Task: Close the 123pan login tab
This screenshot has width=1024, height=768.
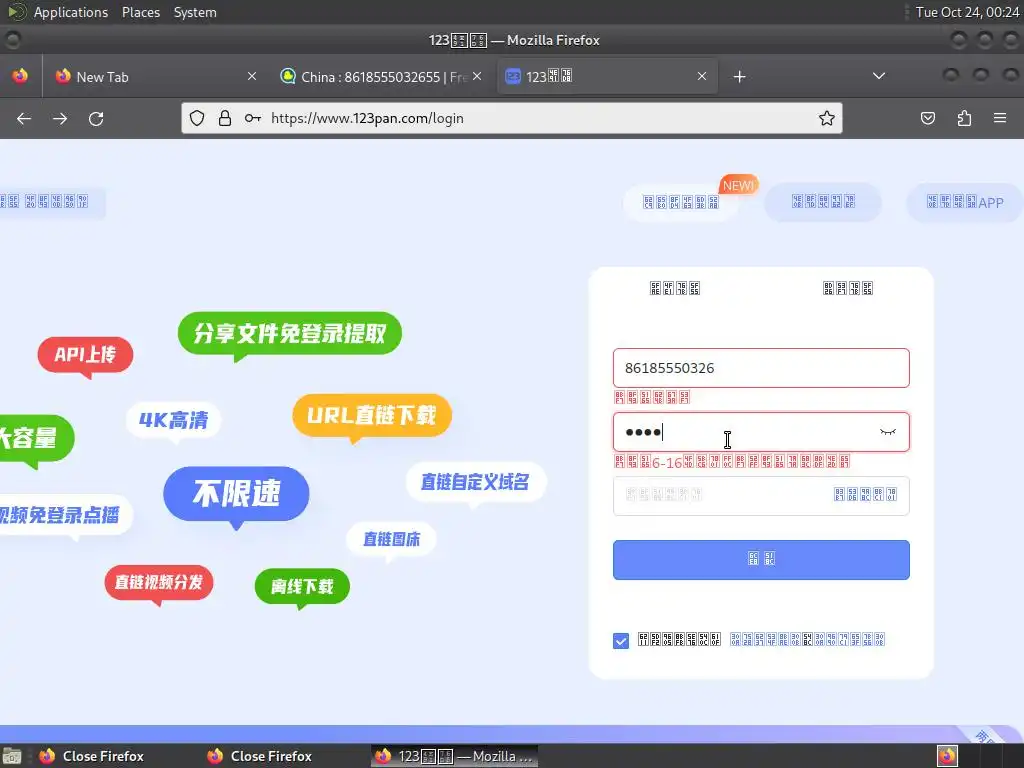Action: click(702, 76)
